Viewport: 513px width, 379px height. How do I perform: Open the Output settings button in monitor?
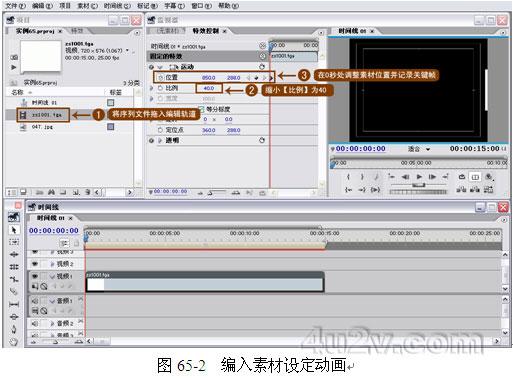[489, 177]
